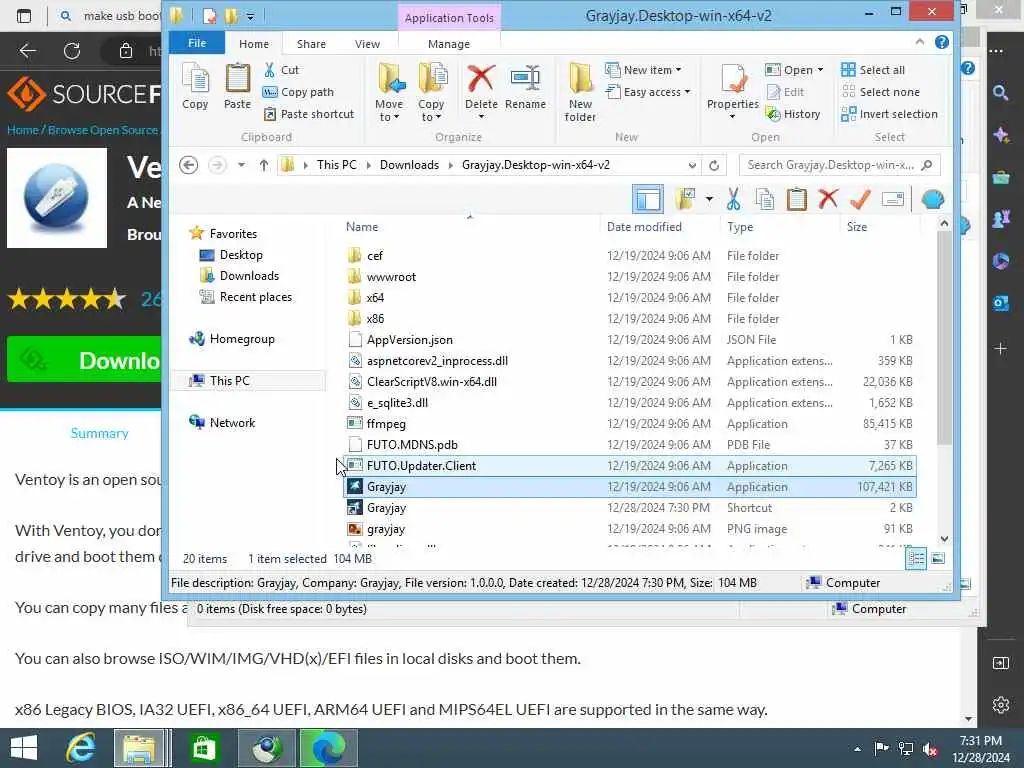This screenshot has width=1024, height=768.
Task: Click the History button in the ribbon
Action: point(793,114)
